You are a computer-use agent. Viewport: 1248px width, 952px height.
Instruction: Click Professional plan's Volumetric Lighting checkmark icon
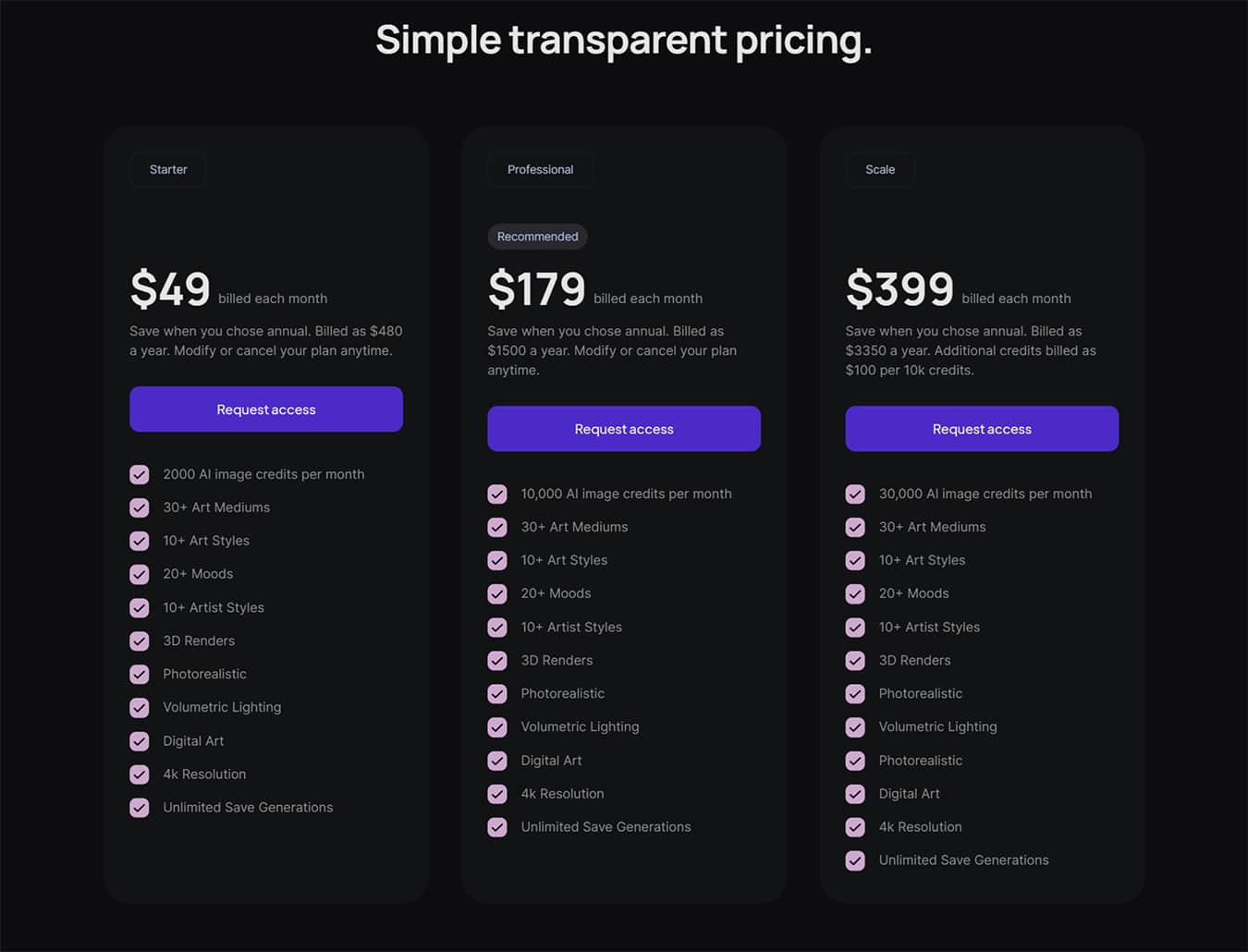(x=497, y=727)
